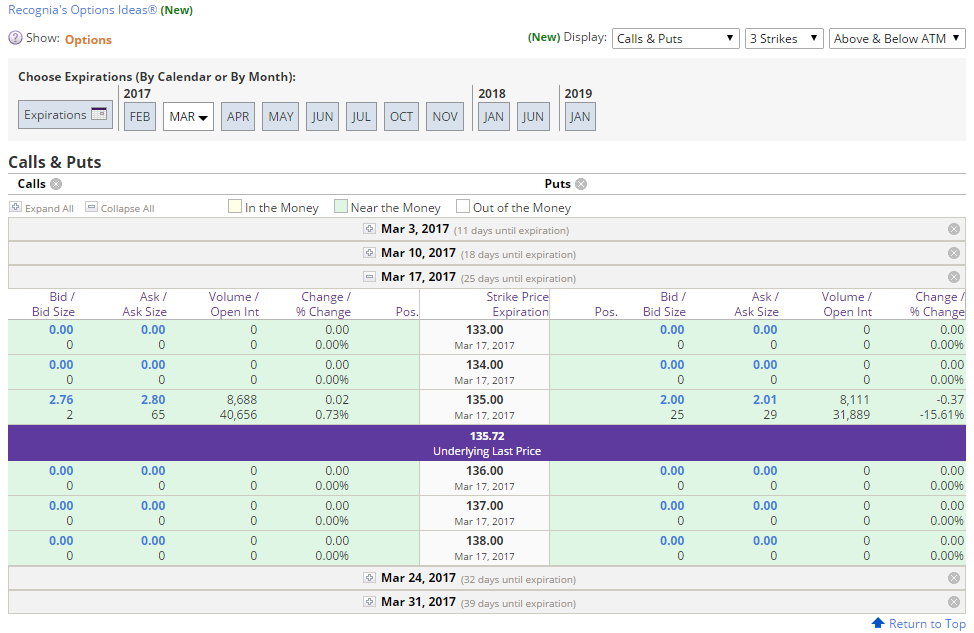
Task: Click the 137.00 put ask 0.00
Action: coord(765,506)
